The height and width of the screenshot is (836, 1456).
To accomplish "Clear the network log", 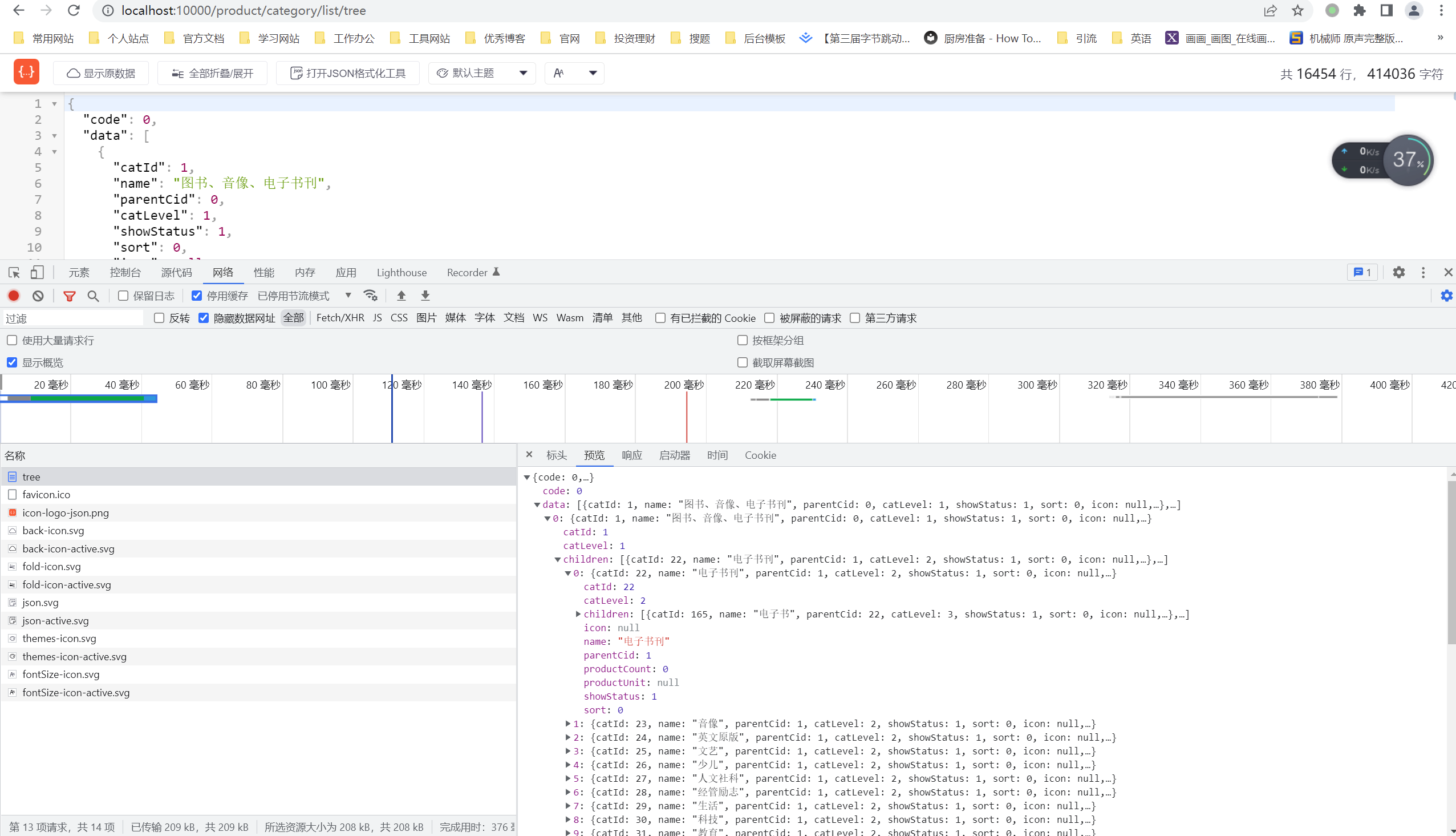I will pyautogui.click(x=38, y=296).
